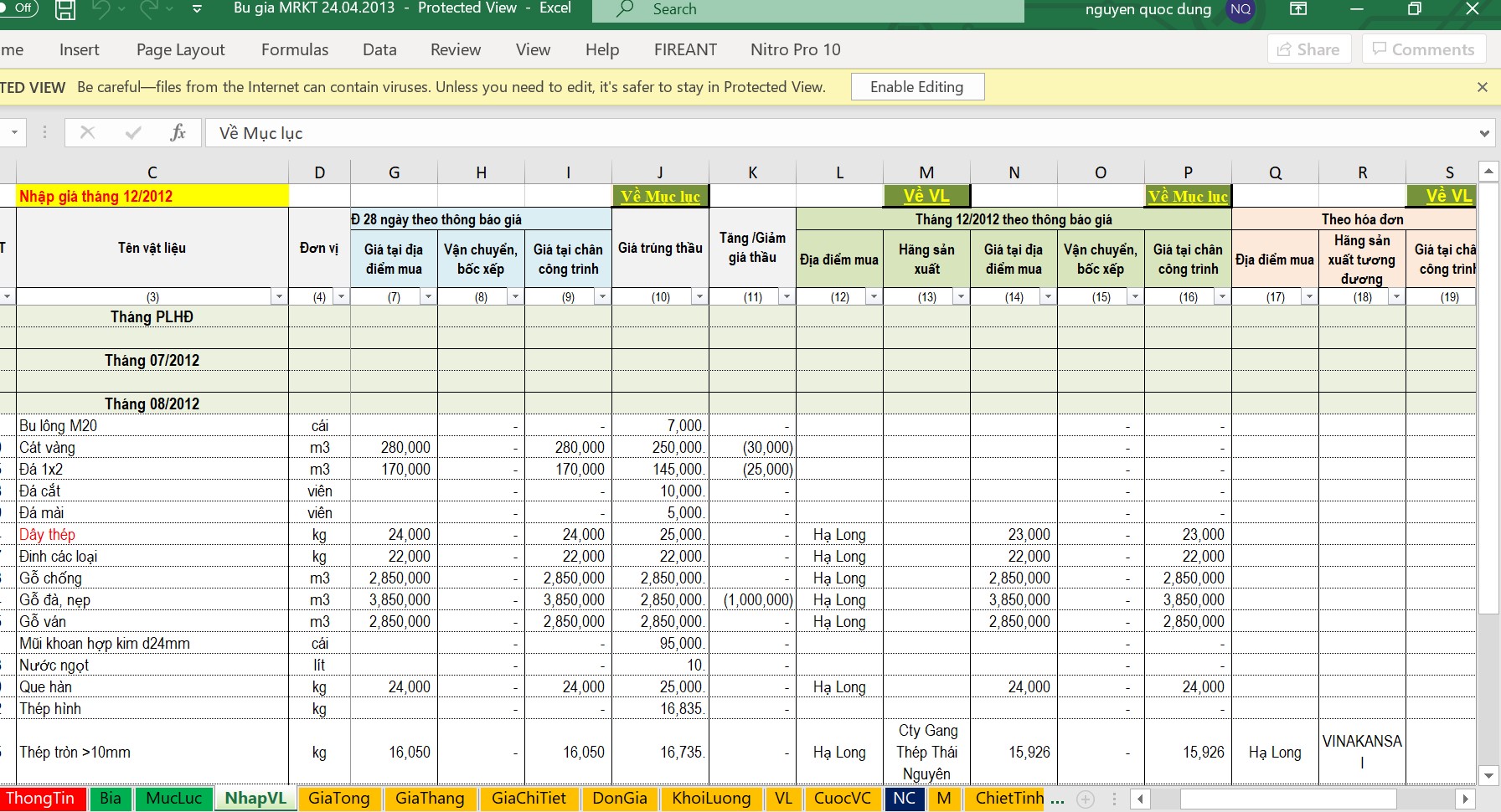Click the Insert Function fx icon

[178, 133]
